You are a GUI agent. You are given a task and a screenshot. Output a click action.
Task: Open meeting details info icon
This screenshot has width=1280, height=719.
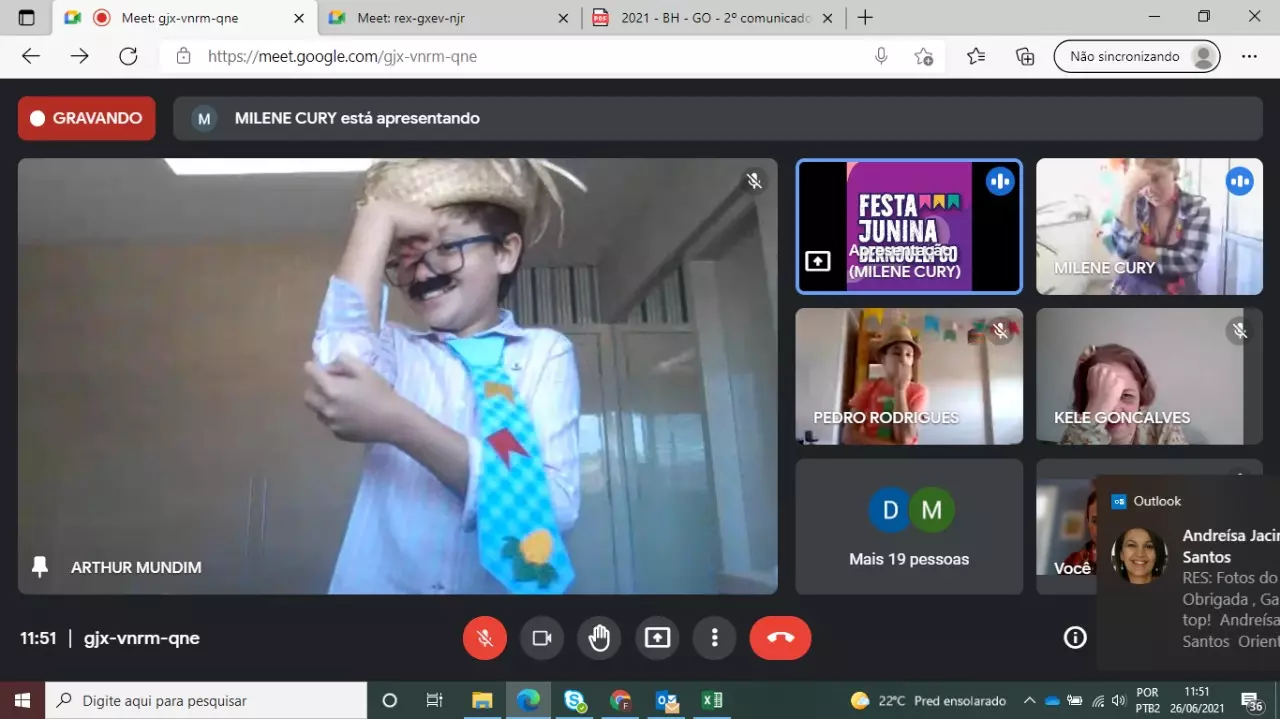(x=1075, y=638)
